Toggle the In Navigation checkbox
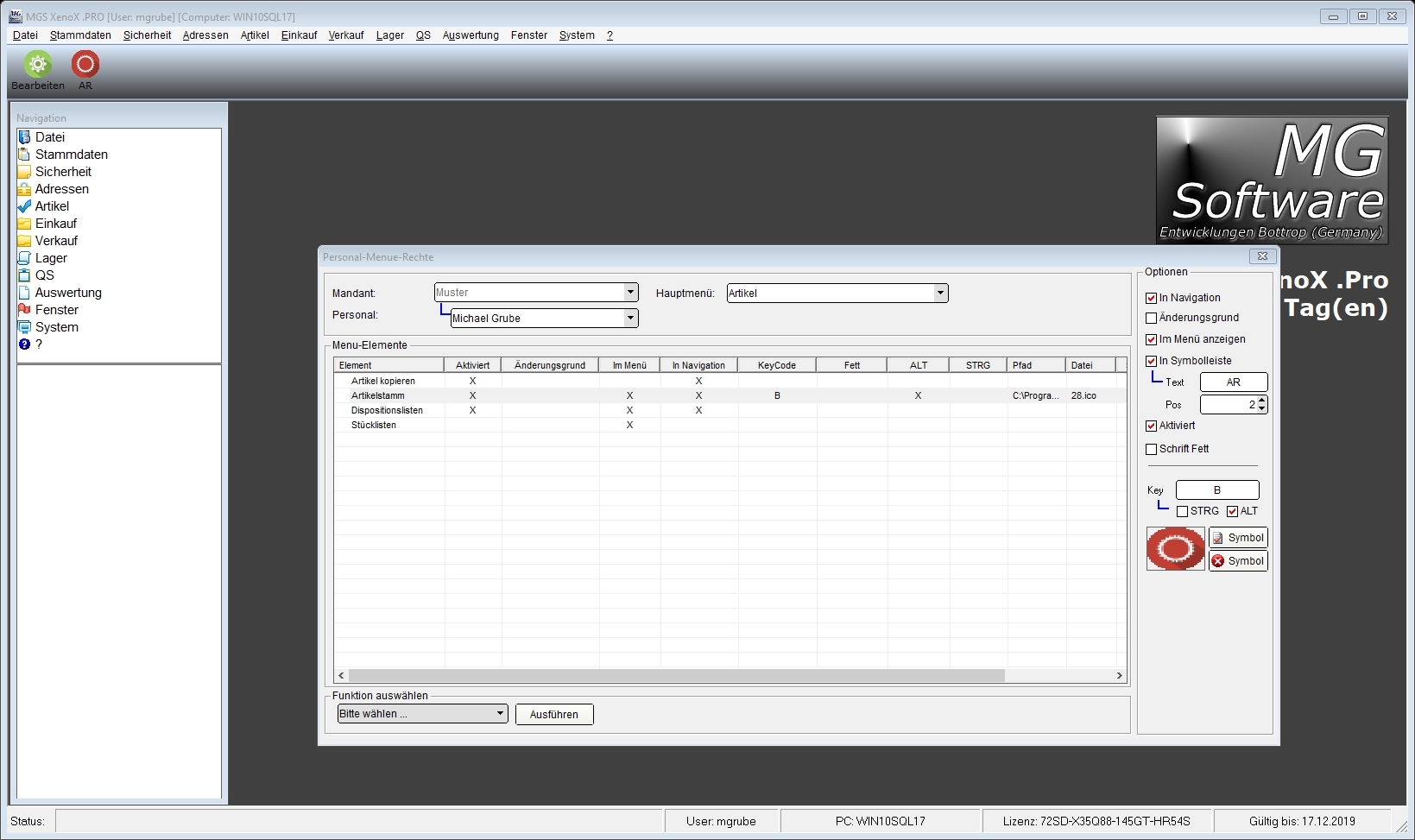Image resolution: width=1415 pixels, height=840 pixels. [1151, 298]
